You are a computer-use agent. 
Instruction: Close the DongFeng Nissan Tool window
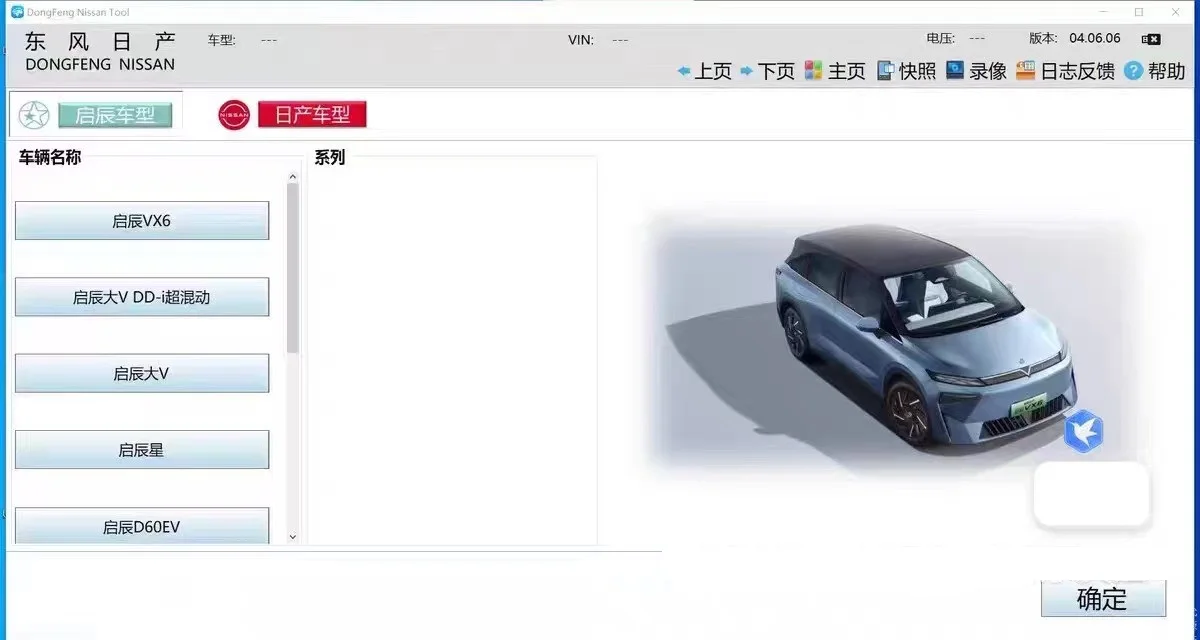pyautogui.click(x=1175, y=12)
